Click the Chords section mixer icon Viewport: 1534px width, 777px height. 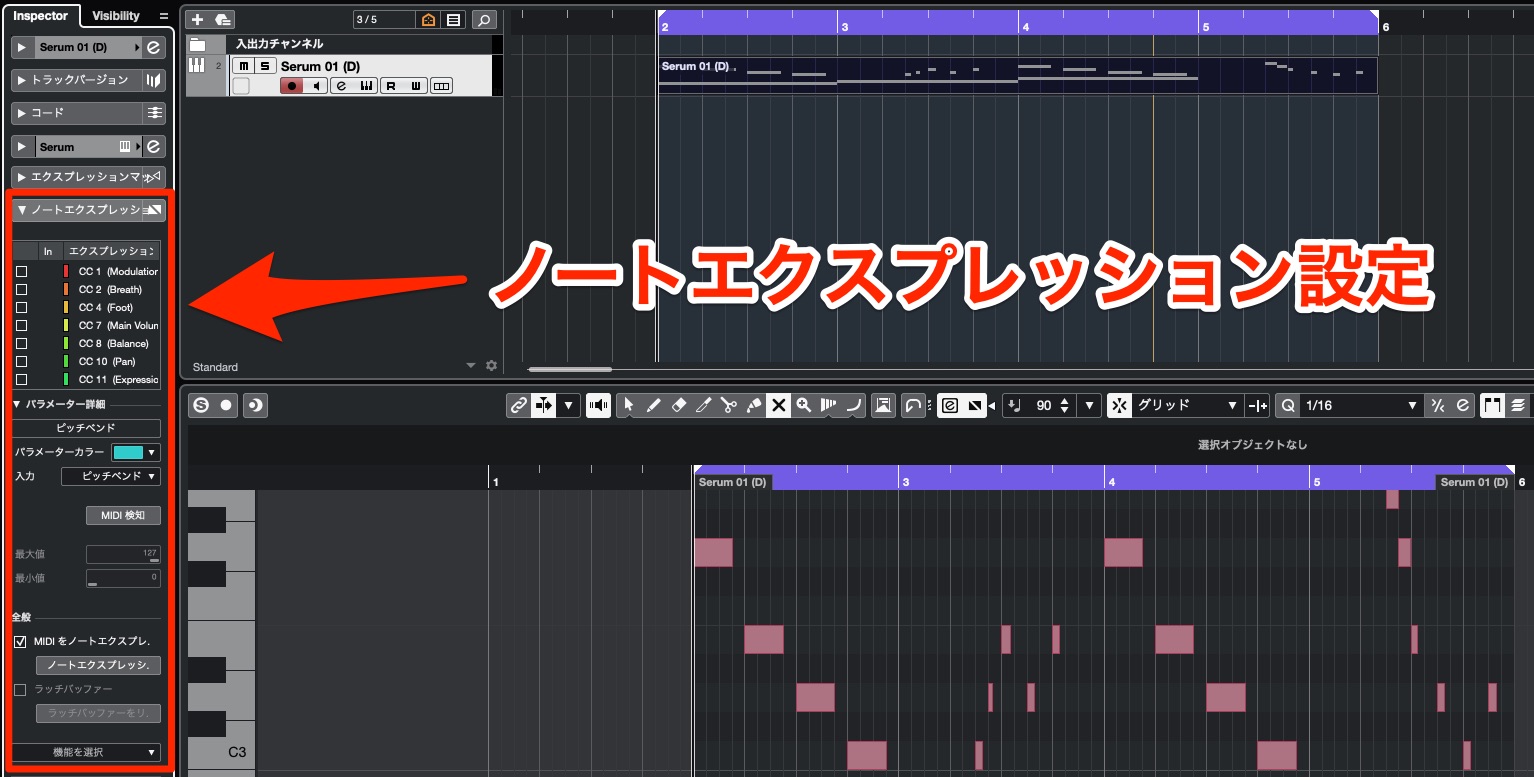coord(154,113)
